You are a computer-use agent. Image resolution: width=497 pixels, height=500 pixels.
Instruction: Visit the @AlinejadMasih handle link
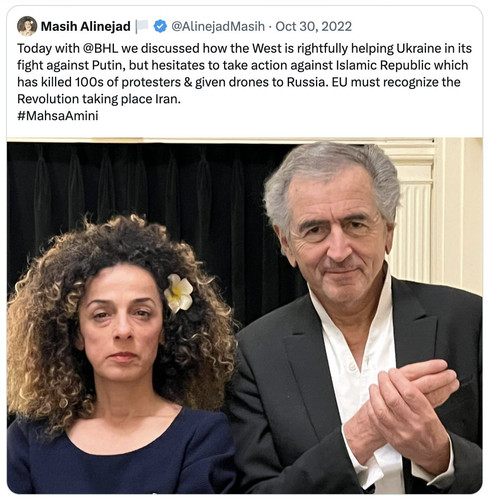(x=218, y=26)
